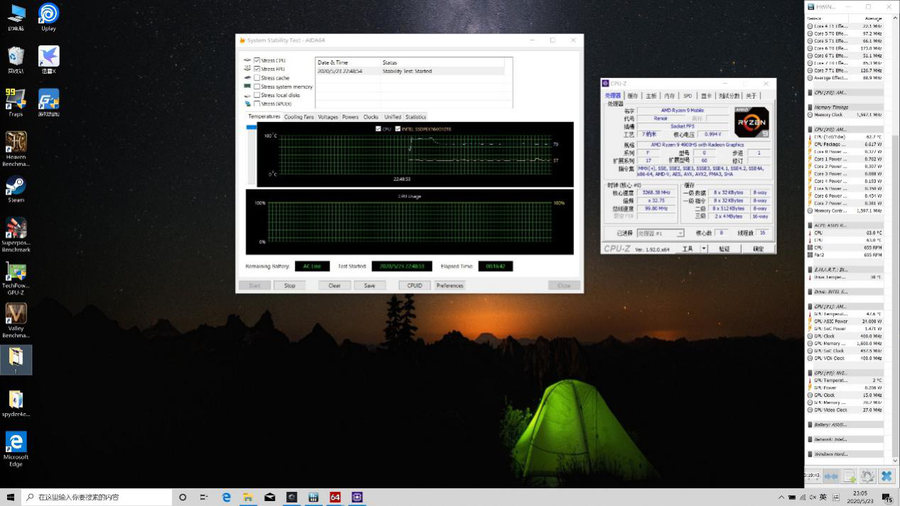This screenshot has width=900, height=506.
Task: Open AIDA64 Preferences
Action: 449,286
